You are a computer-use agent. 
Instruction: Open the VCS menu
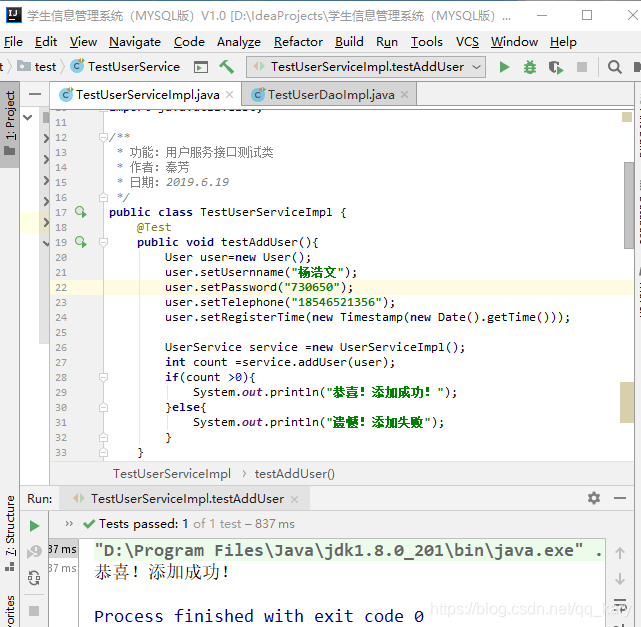[x=467, y=42]
